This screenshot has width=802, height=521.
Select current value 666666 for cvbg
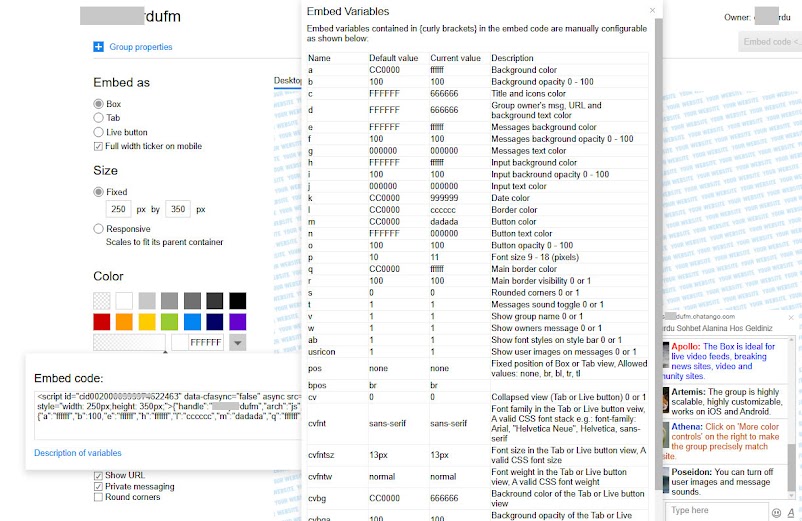pyautogui.click(x=444, y=498)
